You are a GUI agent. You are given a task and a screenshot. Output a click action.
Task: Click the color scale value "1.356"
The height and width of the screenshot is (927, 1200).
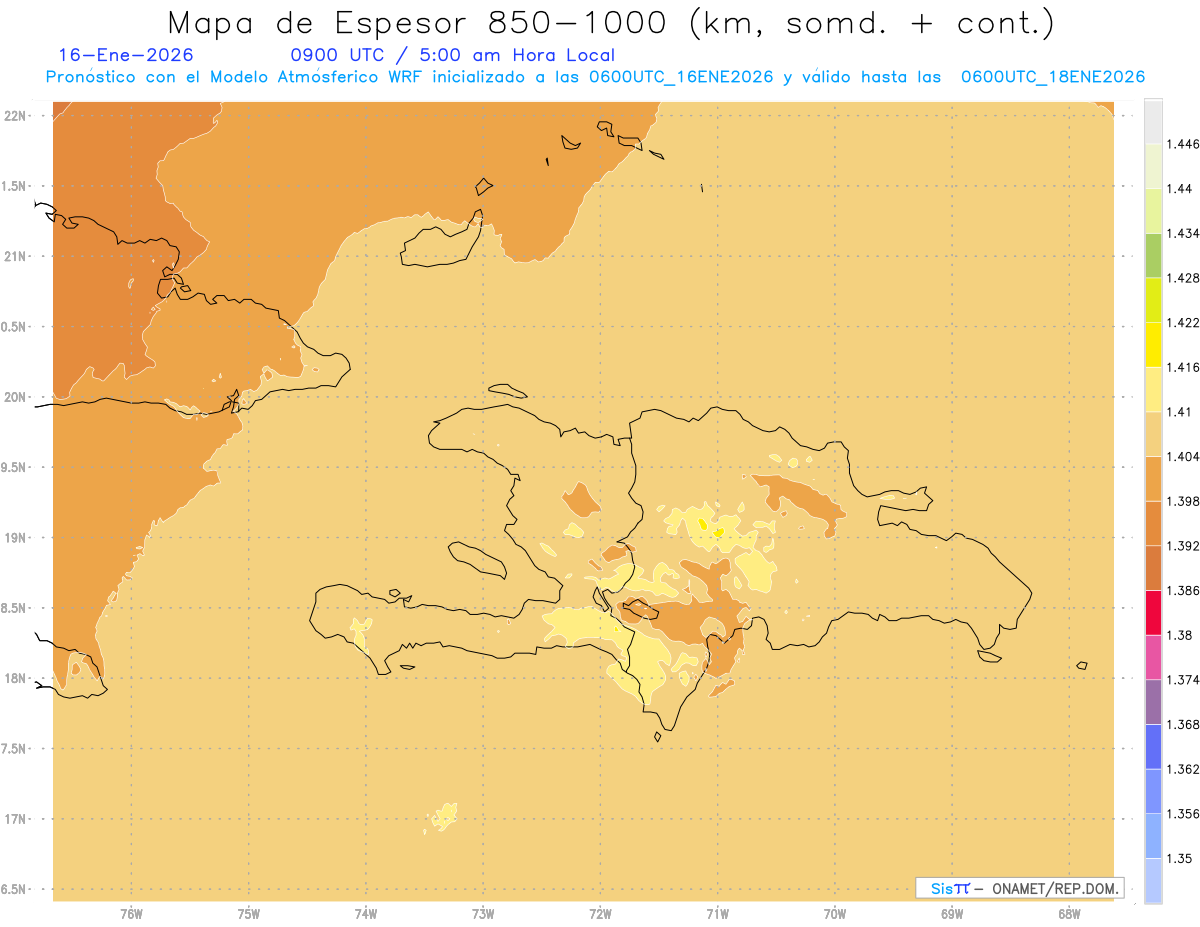pos(1184,813)
